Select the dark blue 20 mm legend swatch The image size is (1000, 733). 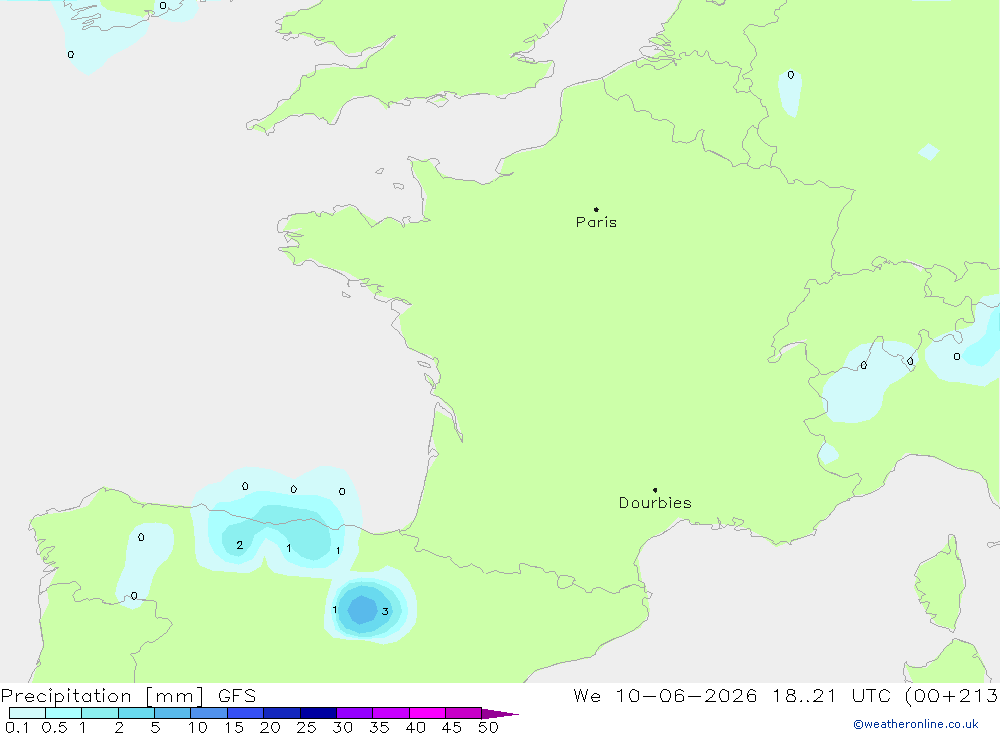(x=282, y=713)
